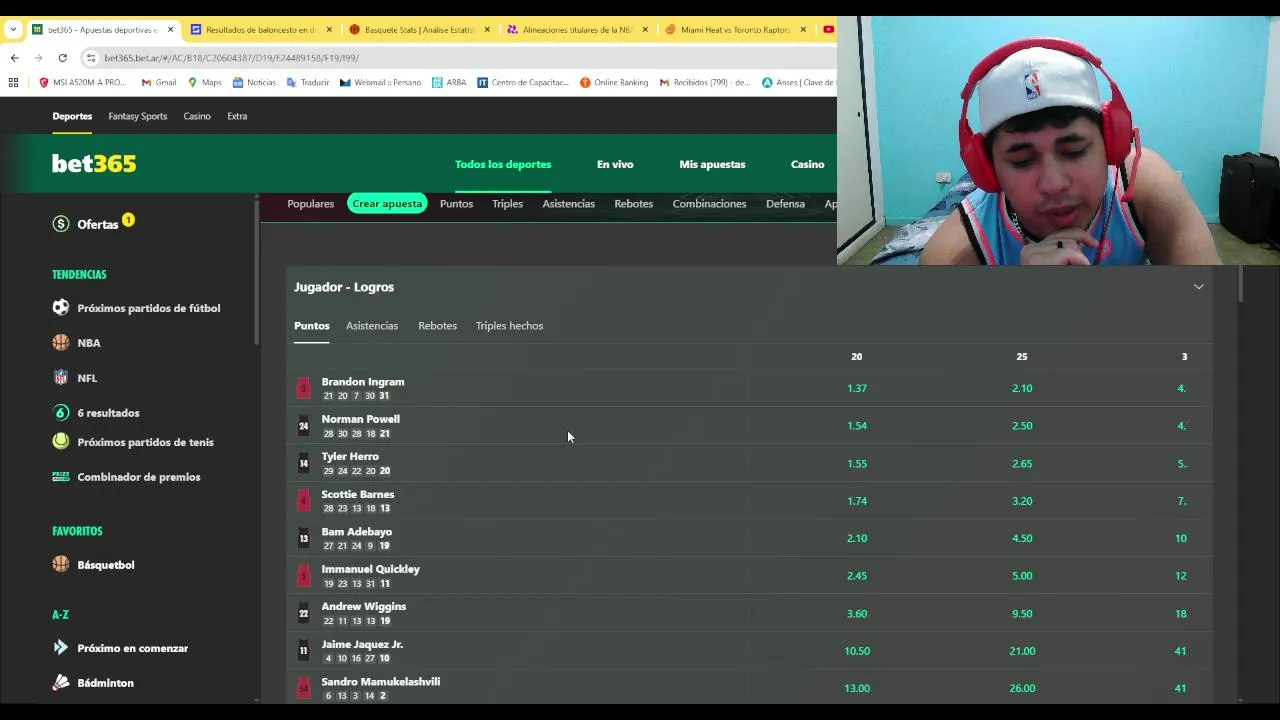Screen dimensions: 1280x720
Task: Click the browser address bar URL
Action: 231,58
